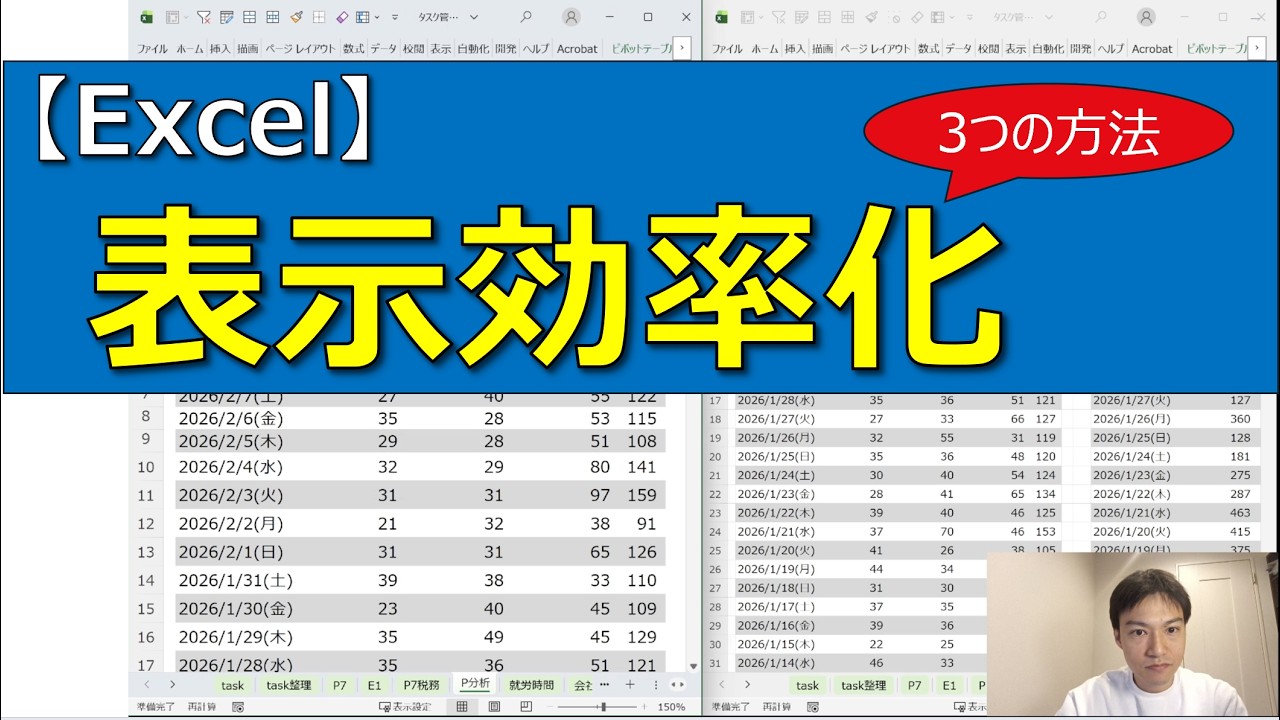The height and width of the screenshot is (720, 1280).
Task: Select the format painter brush in left window
Action: [x=296, y=17]
